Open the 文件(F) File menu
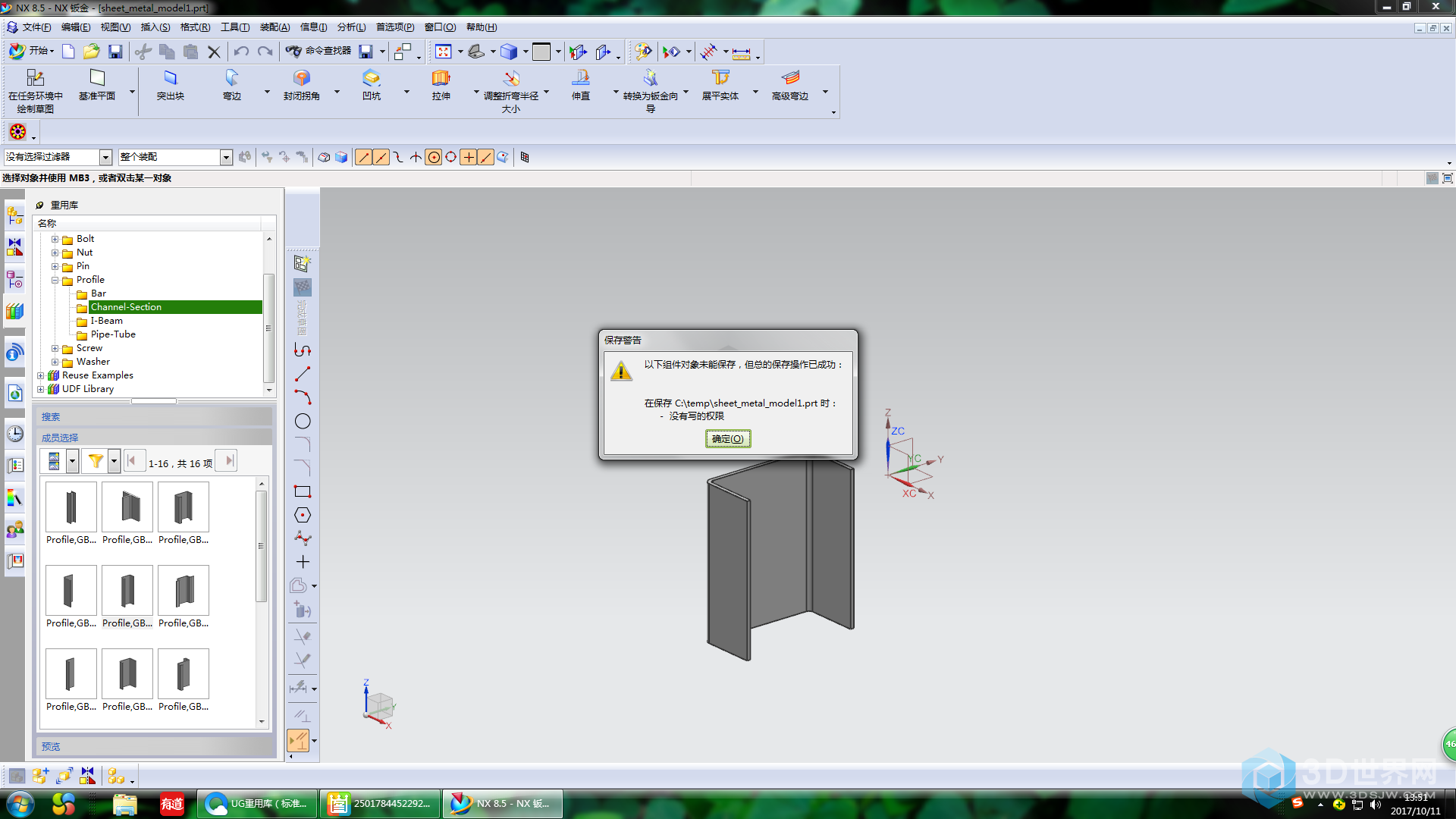1456x819 pixels. coord(36,27)
